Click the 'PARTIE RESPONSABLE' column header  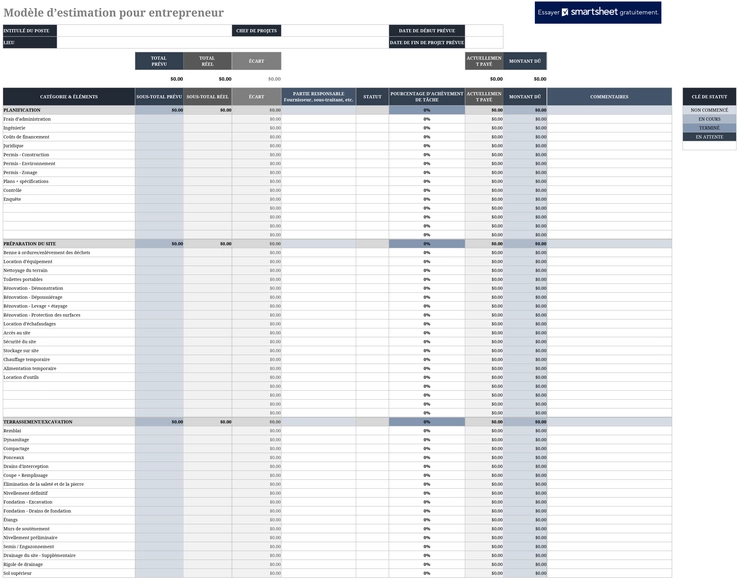click(x=319, y=97)
